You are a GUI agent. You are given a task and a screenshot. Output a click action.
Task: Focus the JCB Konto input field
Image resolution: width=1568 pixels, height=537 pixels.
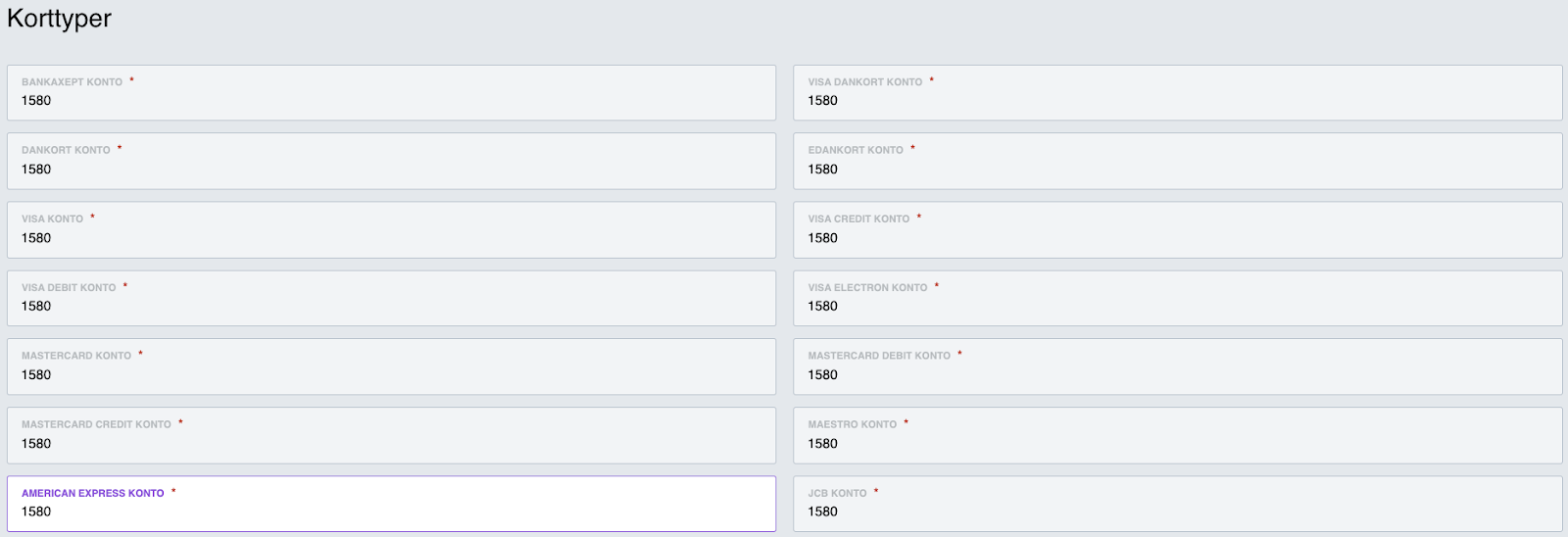pyautogui.click(x=1177, y=504)
